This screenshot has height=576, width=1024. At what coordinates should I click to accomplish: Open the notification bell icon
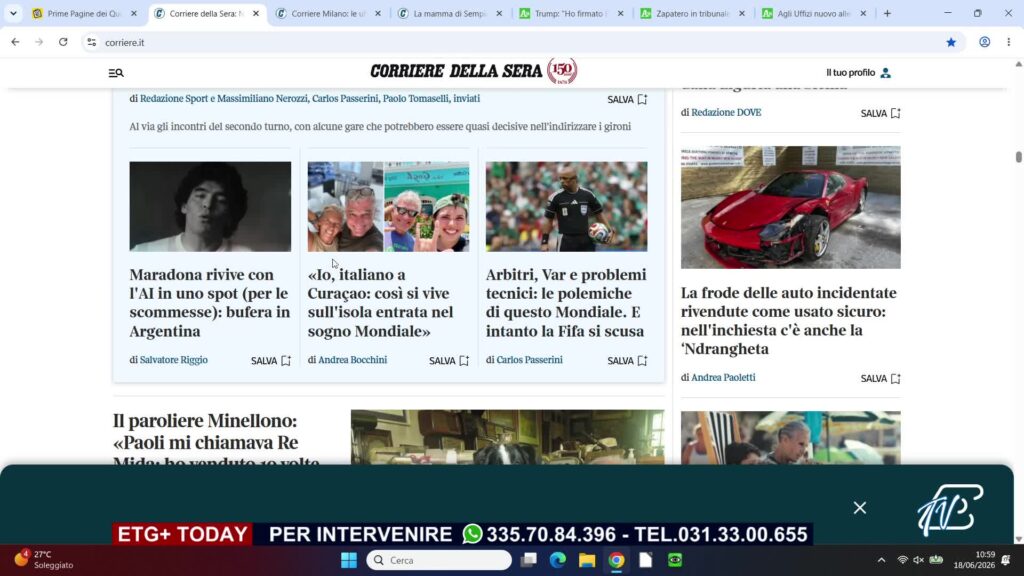(x=1006, y=560)
